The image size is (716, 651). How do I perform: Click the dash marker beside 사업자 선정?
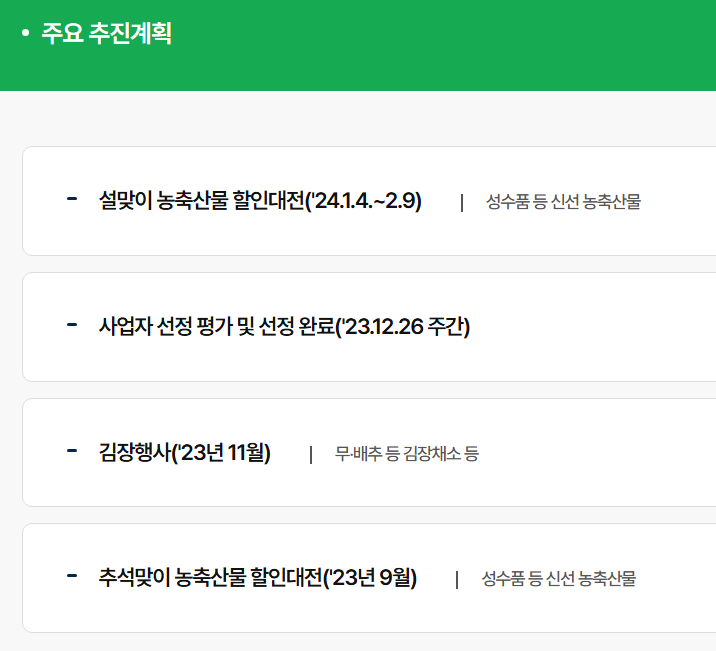tap(72, 325)
